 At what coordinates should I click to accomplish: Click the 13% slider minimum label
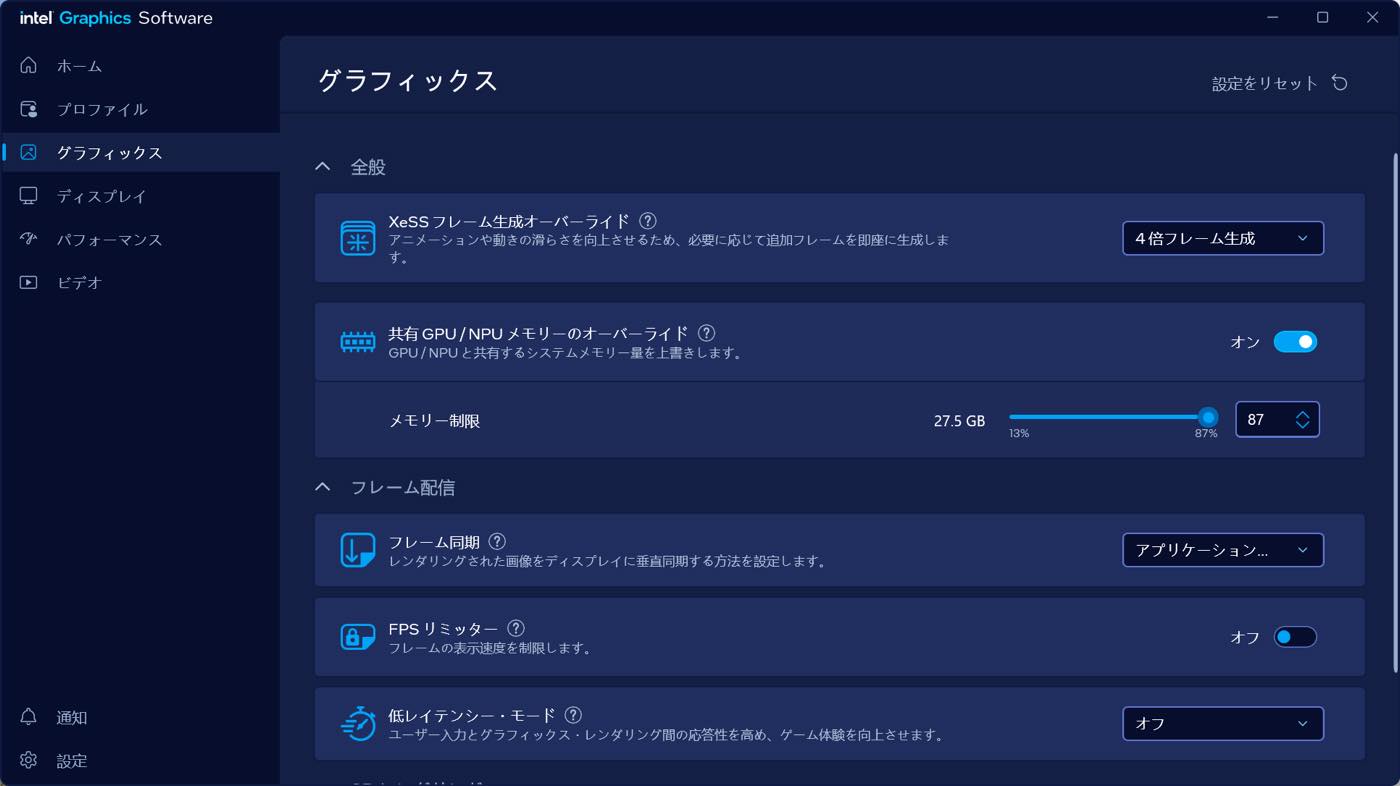pyautogui.click(x=1019, y=434)
